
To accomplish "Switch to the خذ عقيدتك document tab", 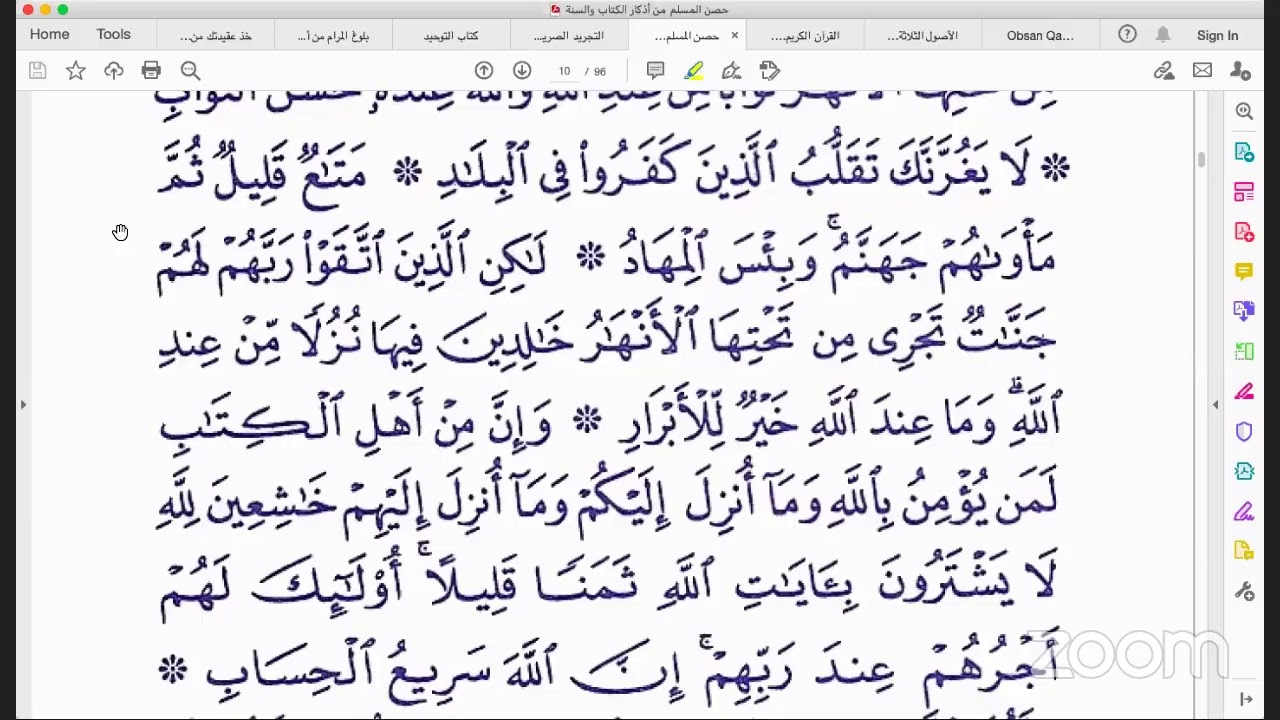I will tap(216, 36).
